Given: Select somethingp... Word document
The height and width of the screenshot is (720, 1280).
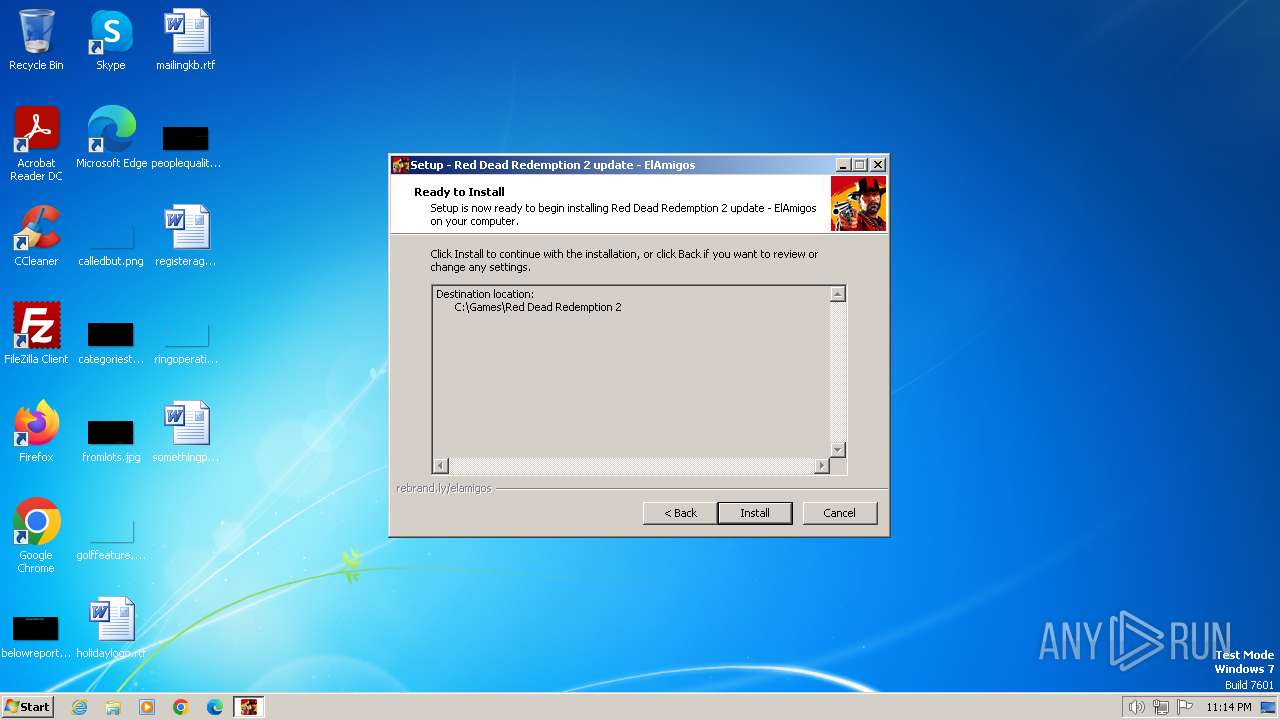Looking at the screenshot, I should (186, 432).
